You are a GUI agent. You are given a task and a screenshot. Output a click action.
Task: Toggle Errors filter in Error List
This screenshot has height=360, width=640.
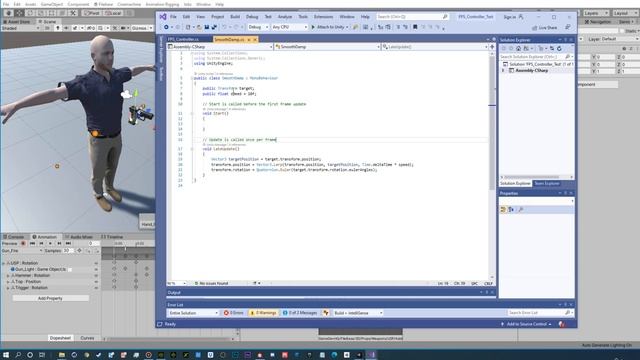point(233,313)
